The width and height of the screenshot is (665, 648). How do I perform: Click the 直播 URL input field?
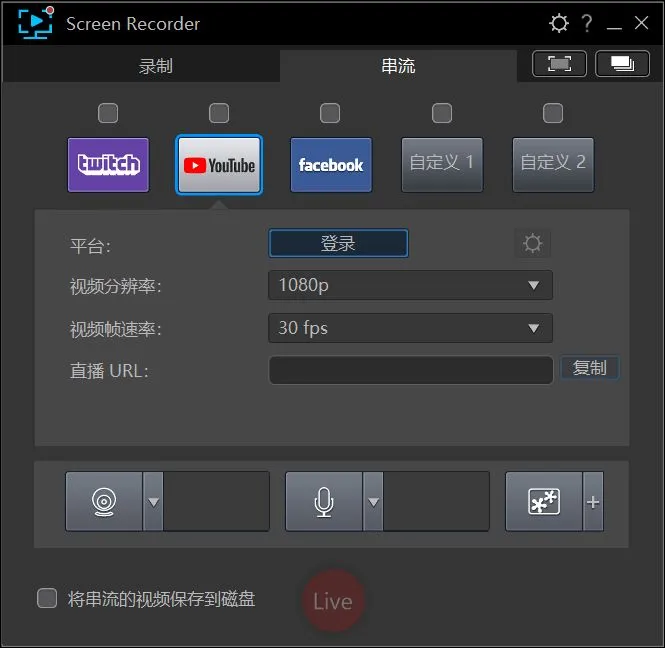click(x=411, y=370)
